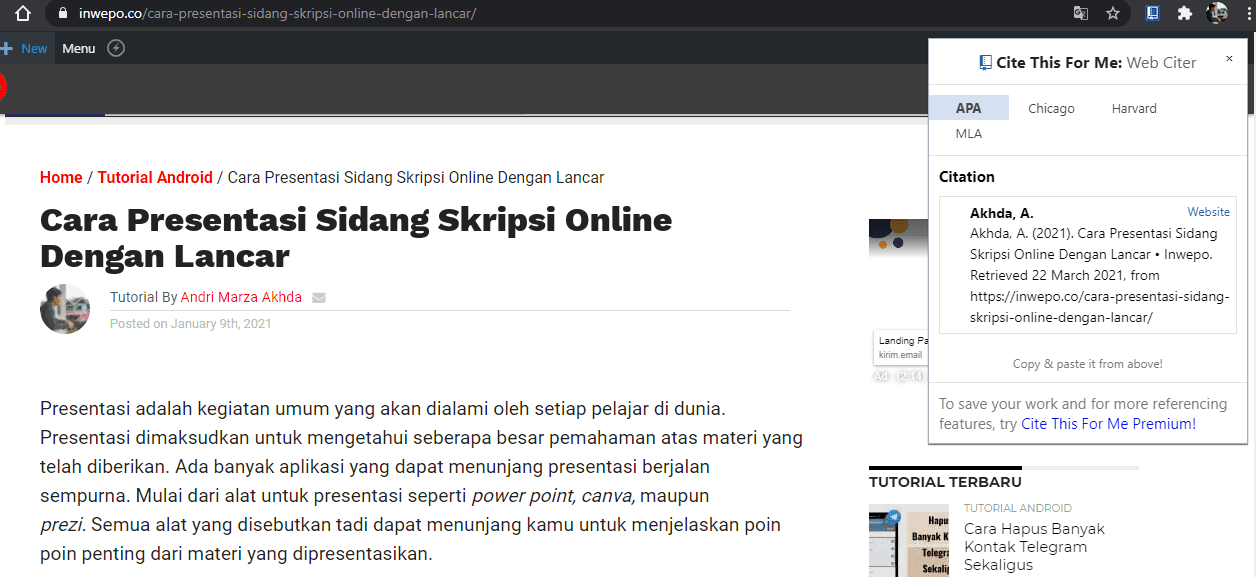Click the site connection lock icon
The width and height of the screenshot is (1256, 577).
[62, 13]
